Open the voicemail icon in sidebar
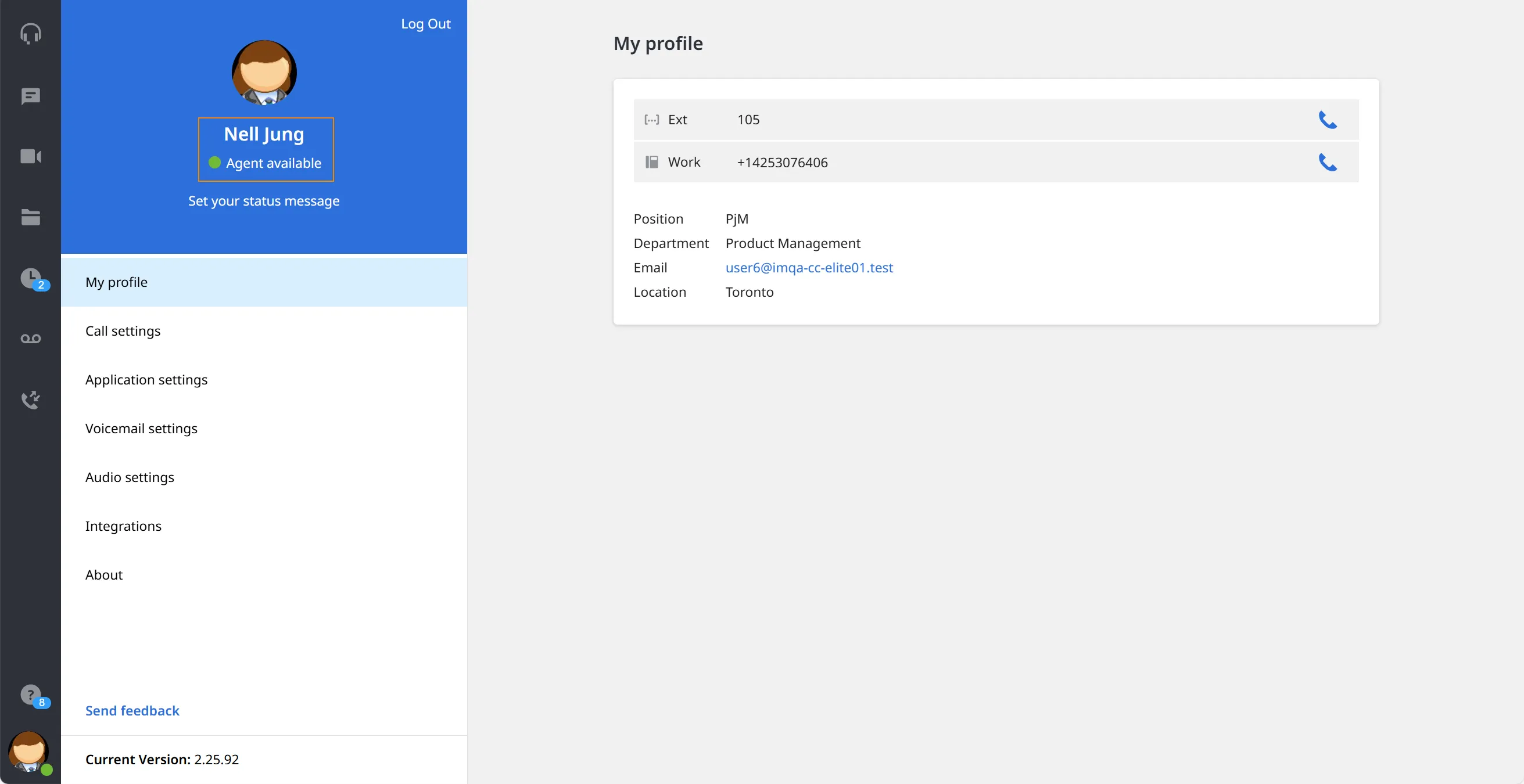This screenshot has height=784, width=1524. 31,339
